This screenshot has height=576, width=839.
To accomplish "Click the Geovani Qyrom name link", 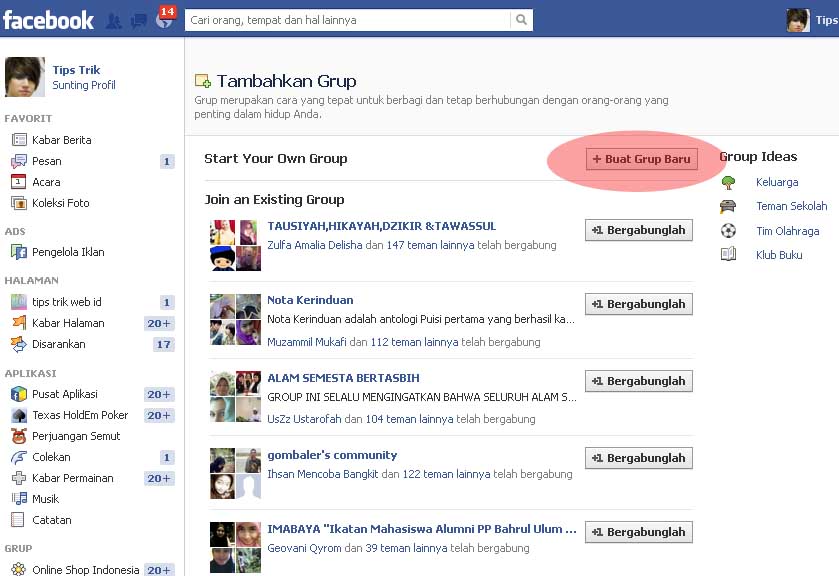I will coord(304,548).
